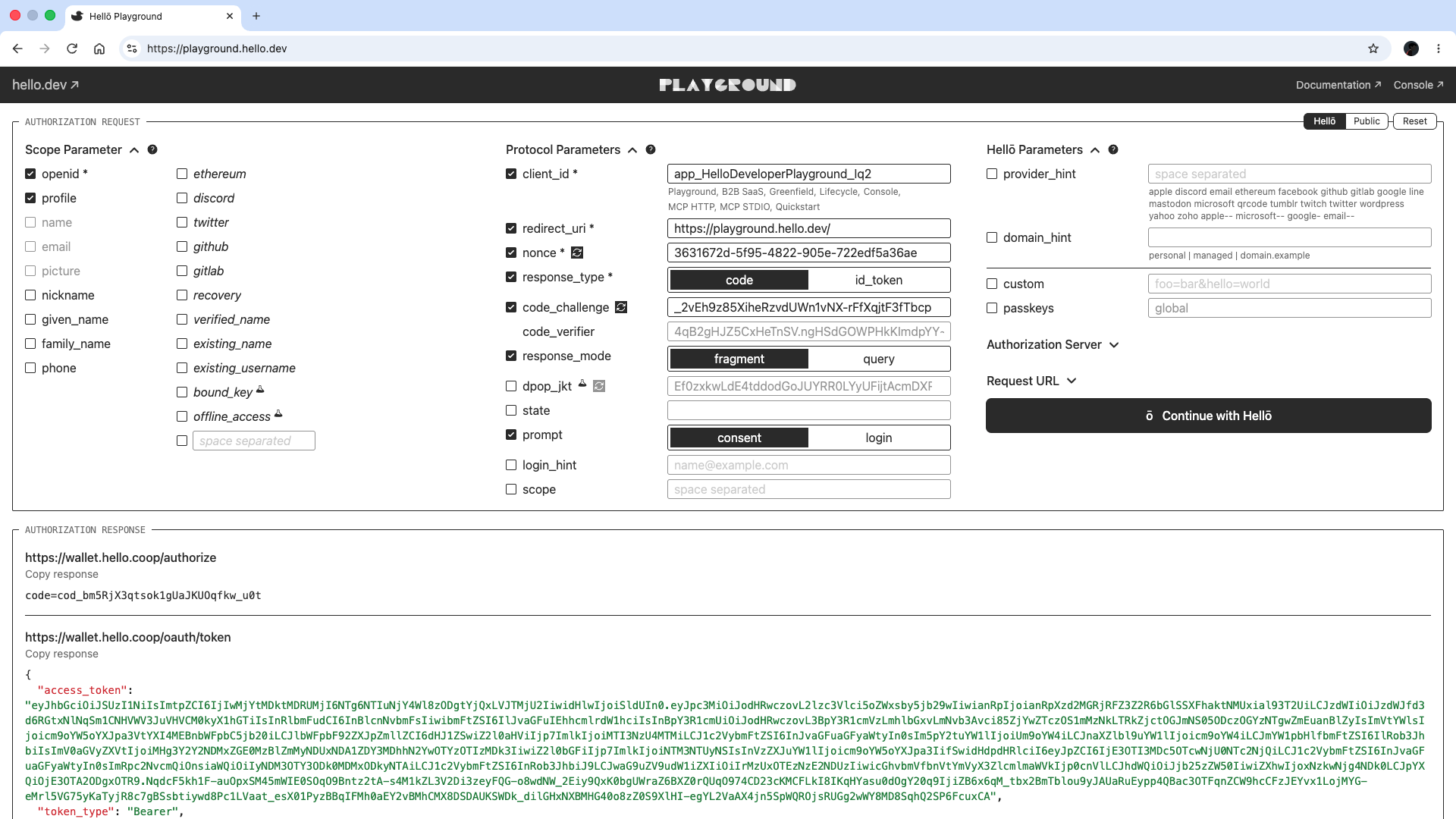Click Continue with Hellō
This screenshot has width=1456, height=819.
1209,416
